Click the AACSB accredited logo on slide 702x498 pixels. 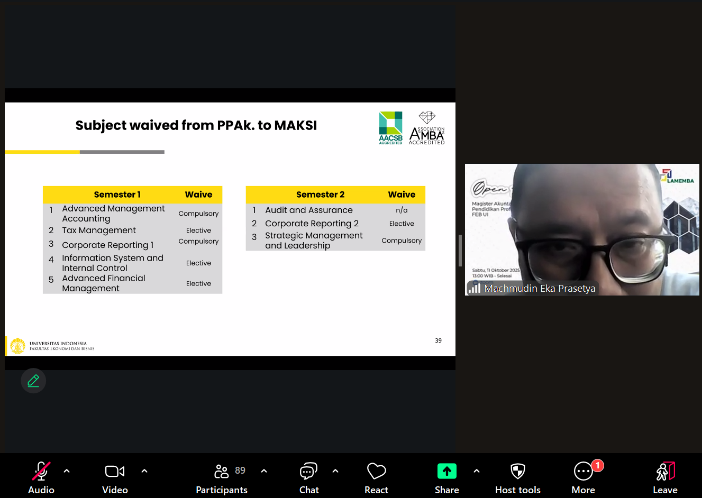pos(390,127)
